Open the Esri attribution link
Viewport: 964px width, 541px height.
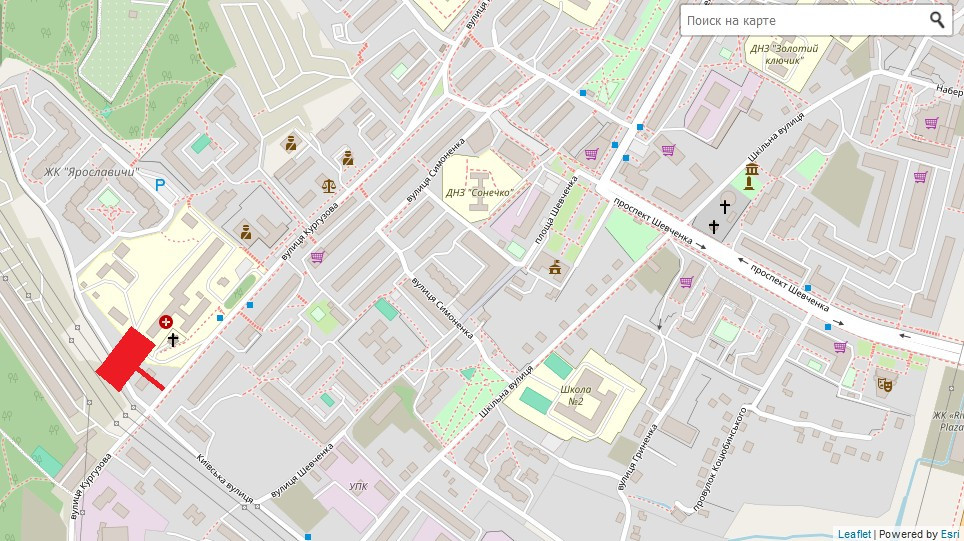point(948,534)
